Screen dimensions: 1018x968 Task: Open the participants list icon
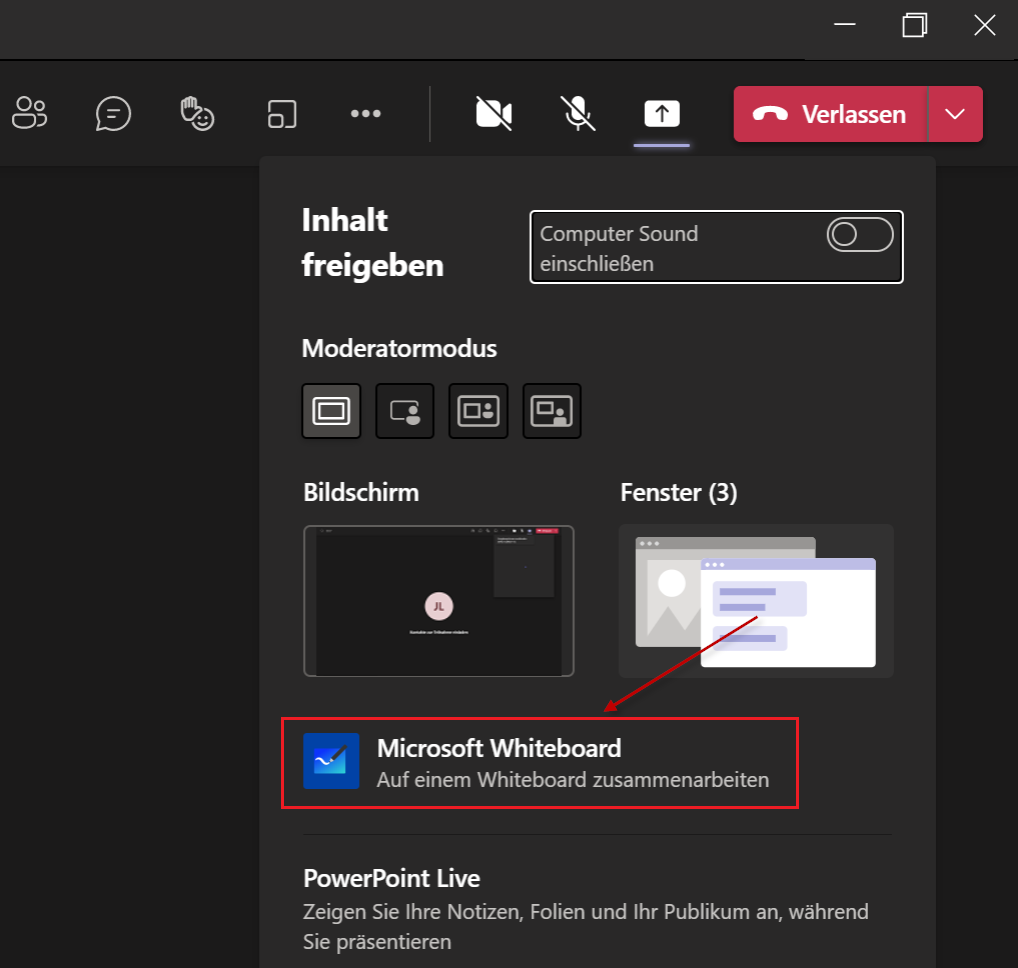pyautogui.click(x=29, y=114)
